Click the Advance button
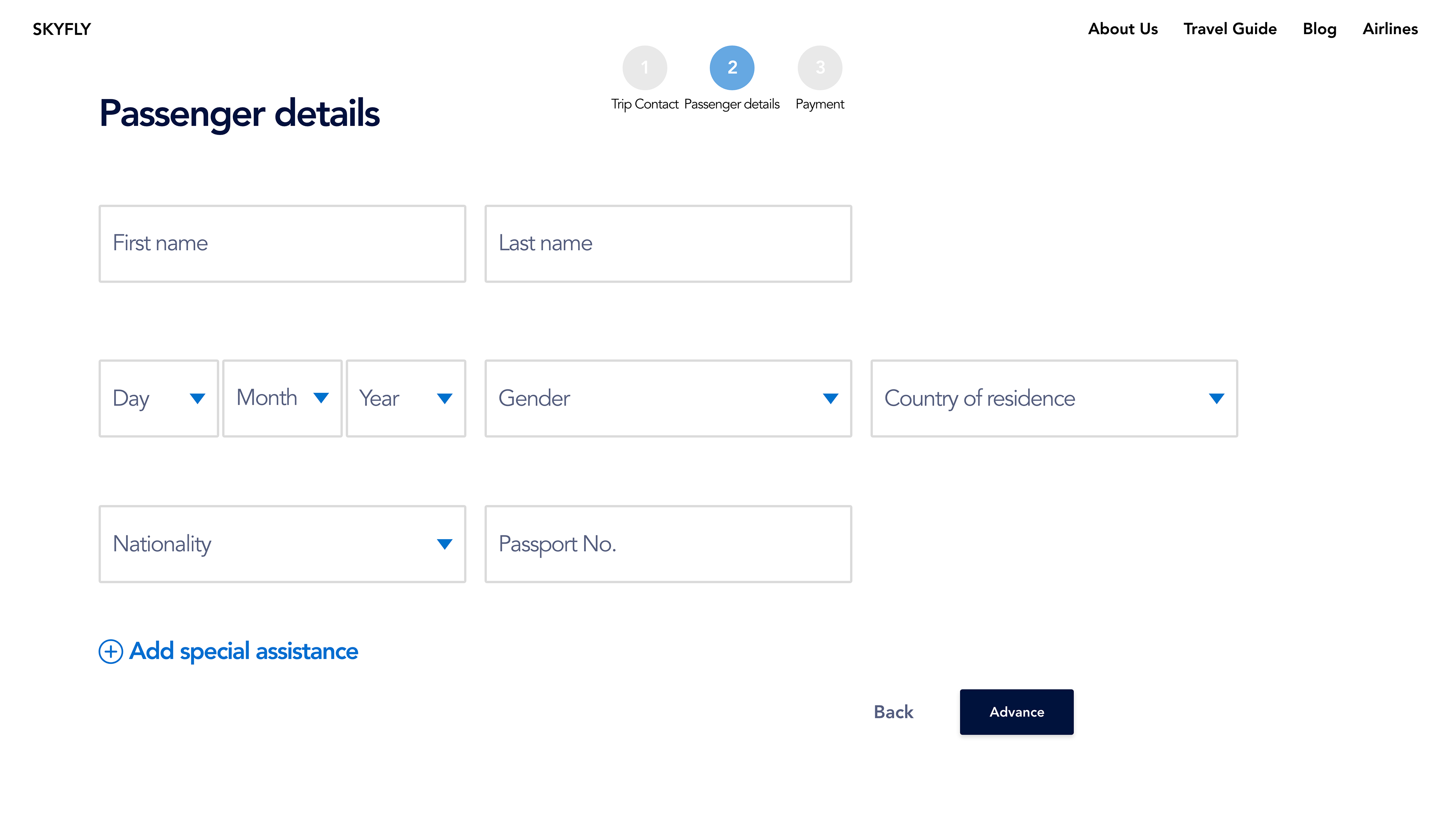1456x819 pixels. 1016,712
